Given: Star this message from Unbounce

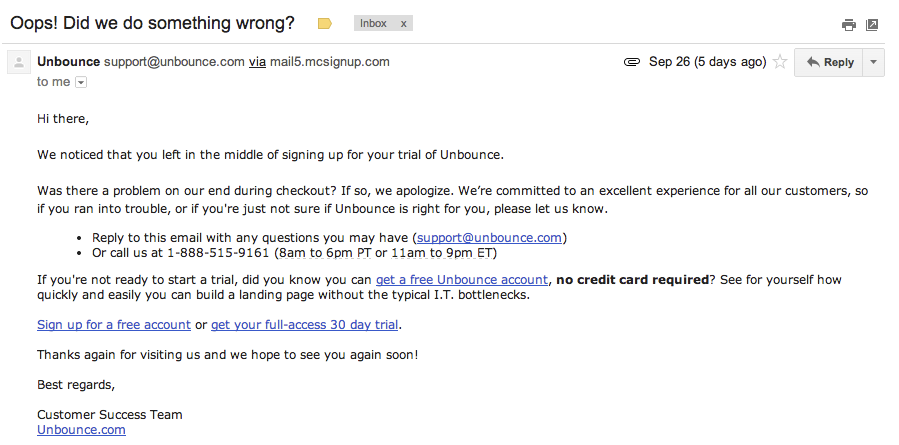Looking at the screenshot, I should 780,62.
